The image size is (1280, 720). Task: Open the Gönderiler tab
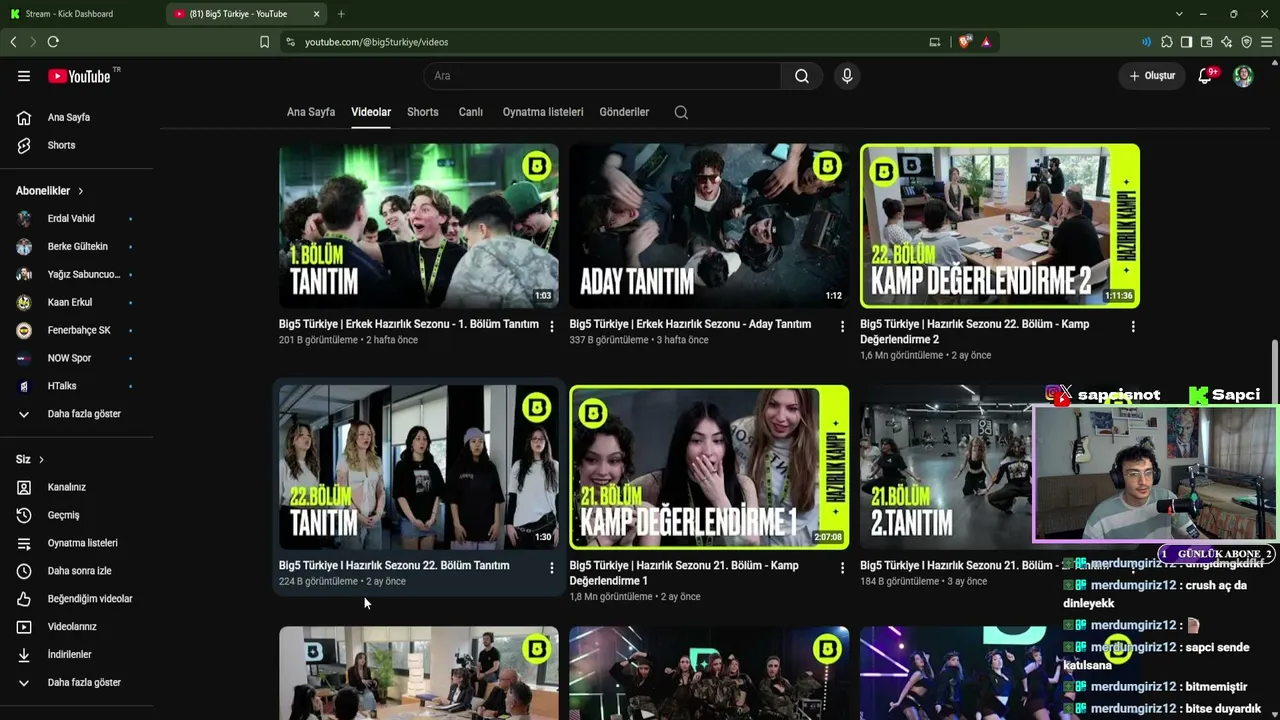click(624, 112)
